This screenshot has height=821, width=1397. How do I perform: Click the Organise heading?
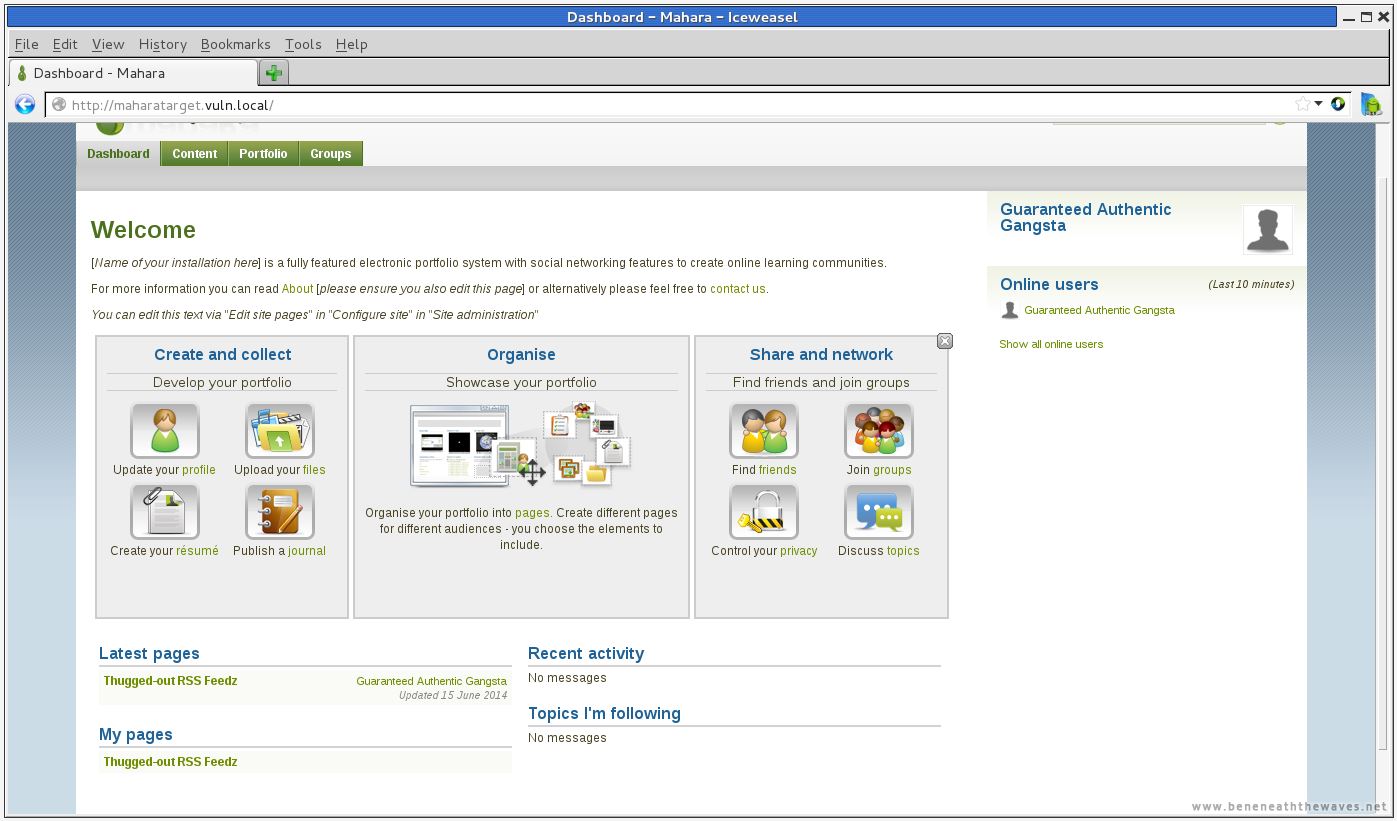[x=521, y=354]
